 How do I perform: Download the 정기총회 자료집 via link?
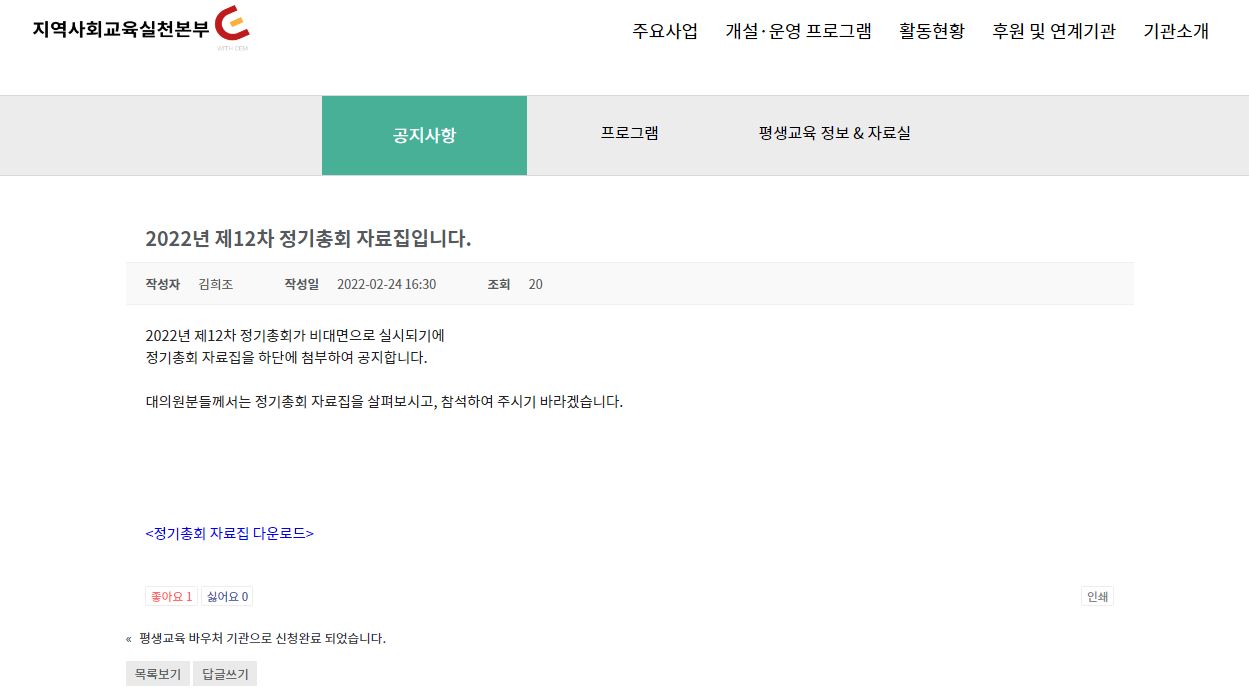click(x=230, y=533)
